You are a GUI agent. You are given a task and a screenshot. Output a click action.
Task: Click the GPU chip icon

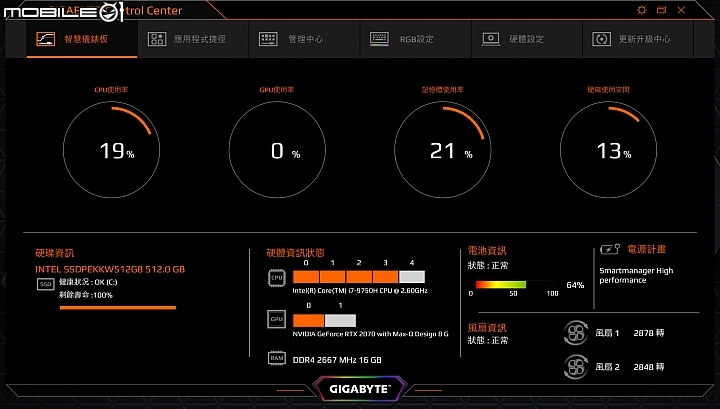pyautogui.click(x=276, y=319)
